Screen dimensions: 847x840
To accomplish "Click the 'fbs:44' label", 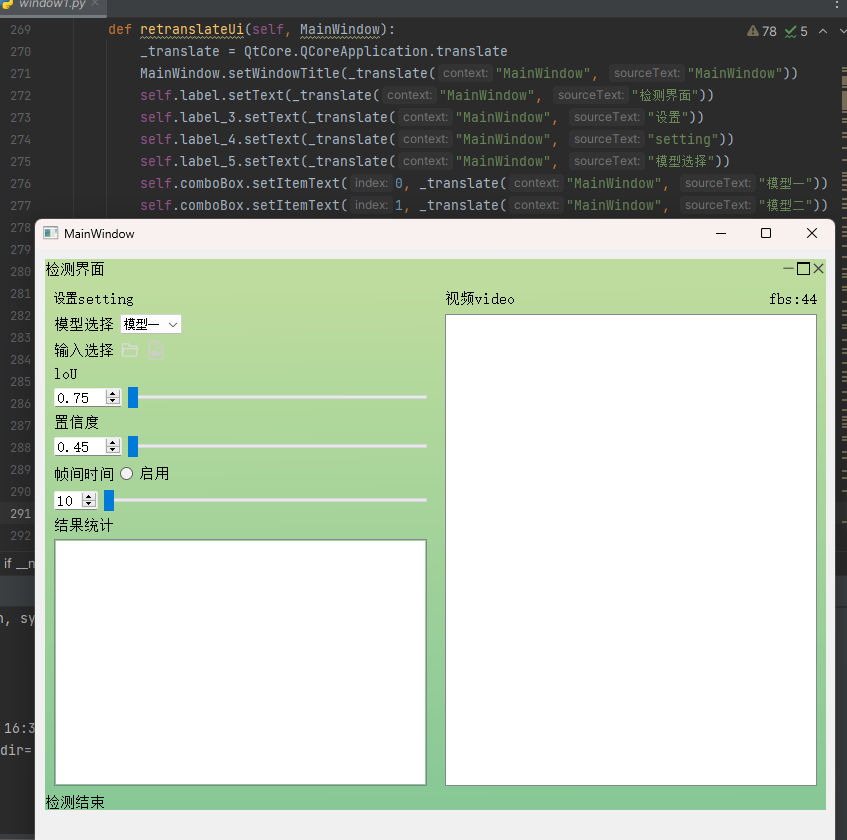I will click(793, 299).
